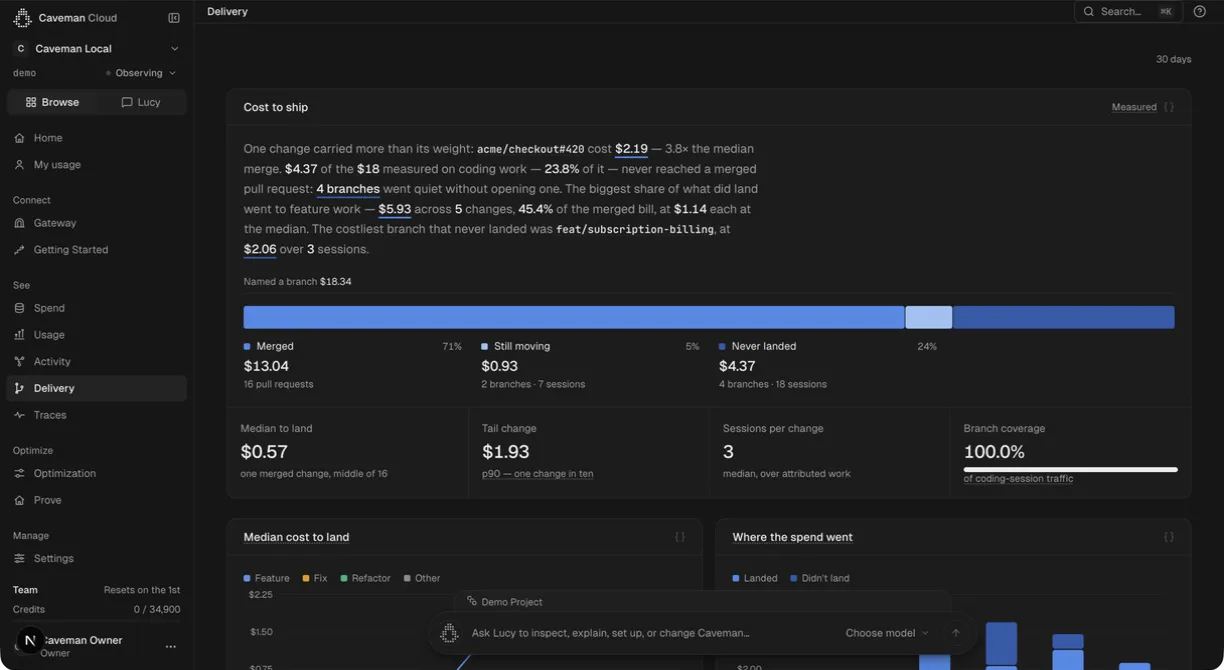Click the 4 branches link
Screen dimensions: 1224x670
coord(348,189)
